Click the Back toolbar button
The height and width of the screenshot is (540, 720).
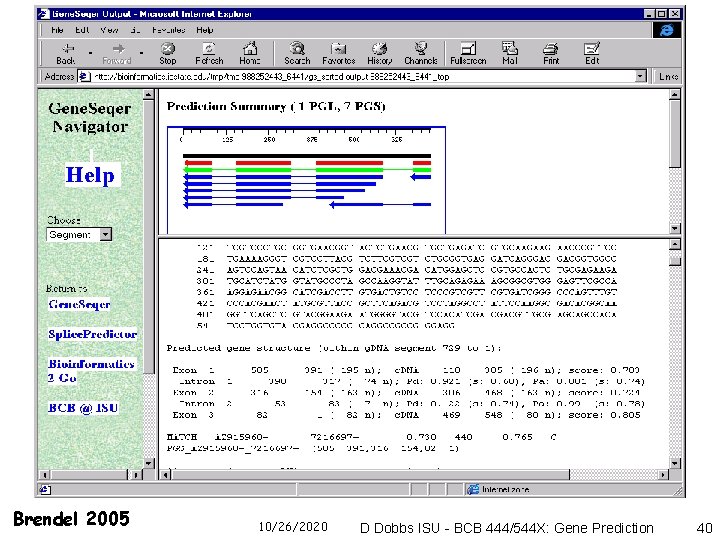pyautogui.click(x=66, y=54)
